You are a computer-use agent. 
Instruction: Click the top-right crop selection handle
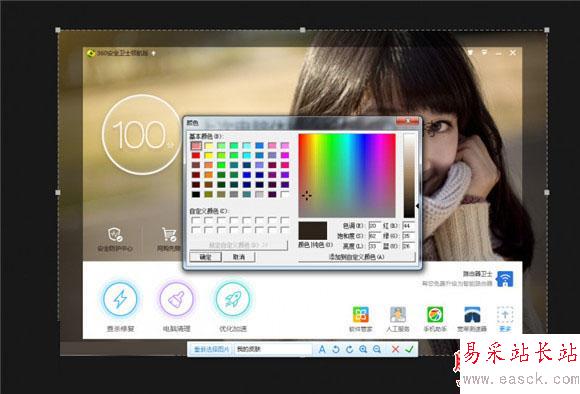click(x=547, y=30)
